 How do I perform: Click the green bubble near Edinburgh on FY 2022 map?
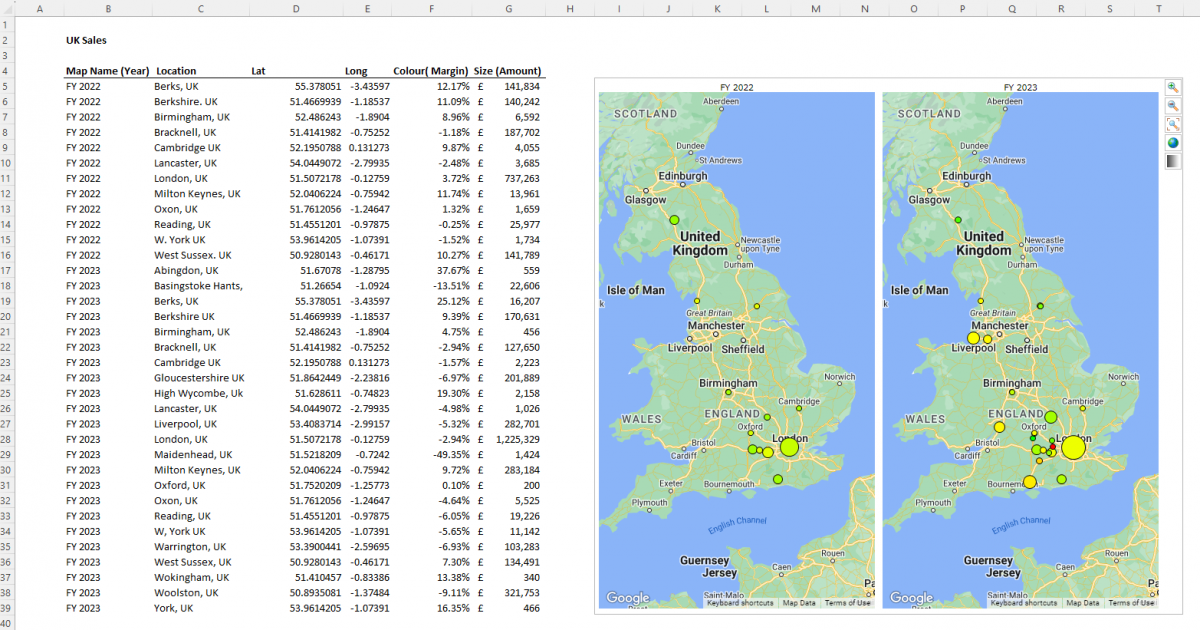coord(674,218)
